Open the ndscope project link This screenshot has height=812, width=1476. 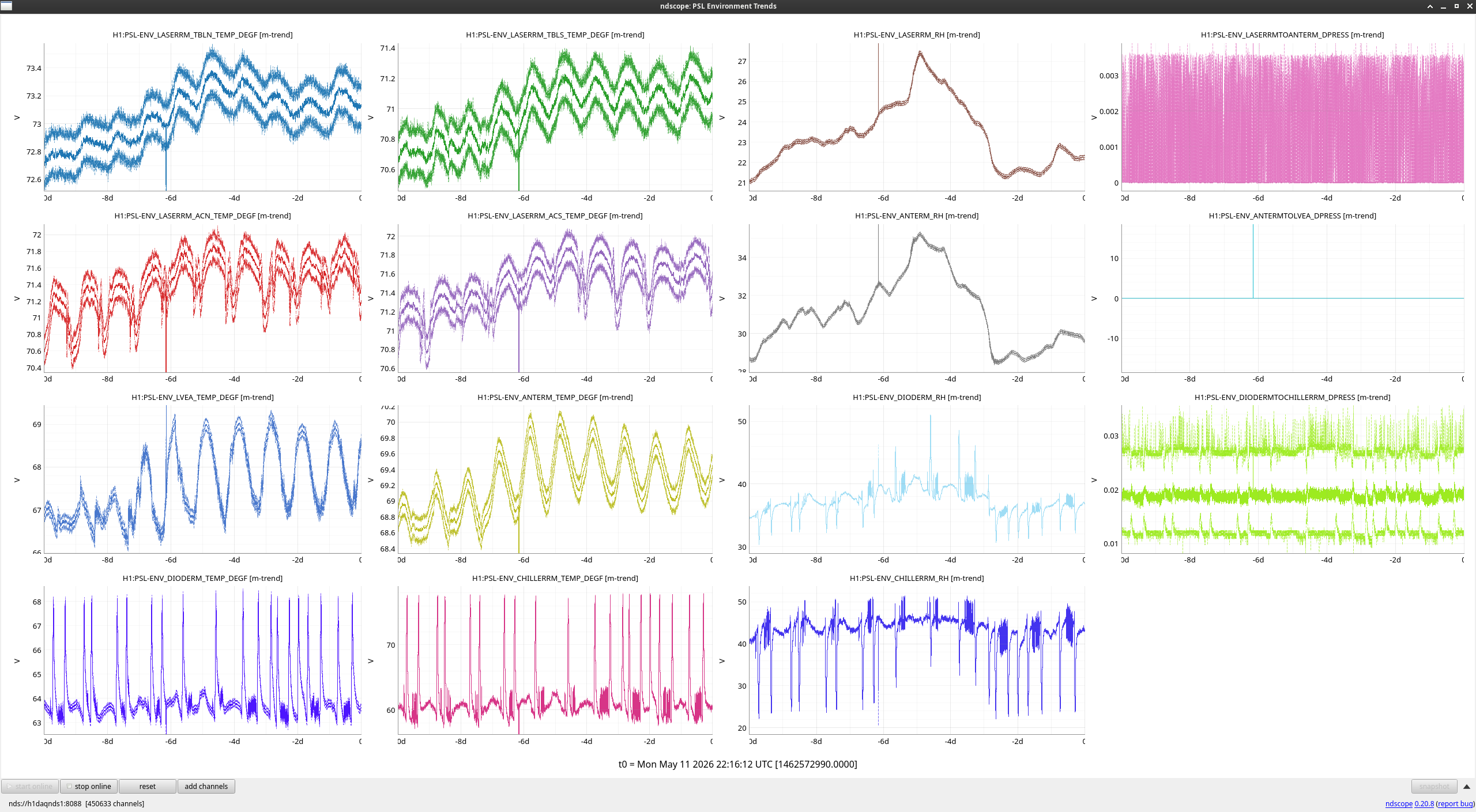(1399, 803)
